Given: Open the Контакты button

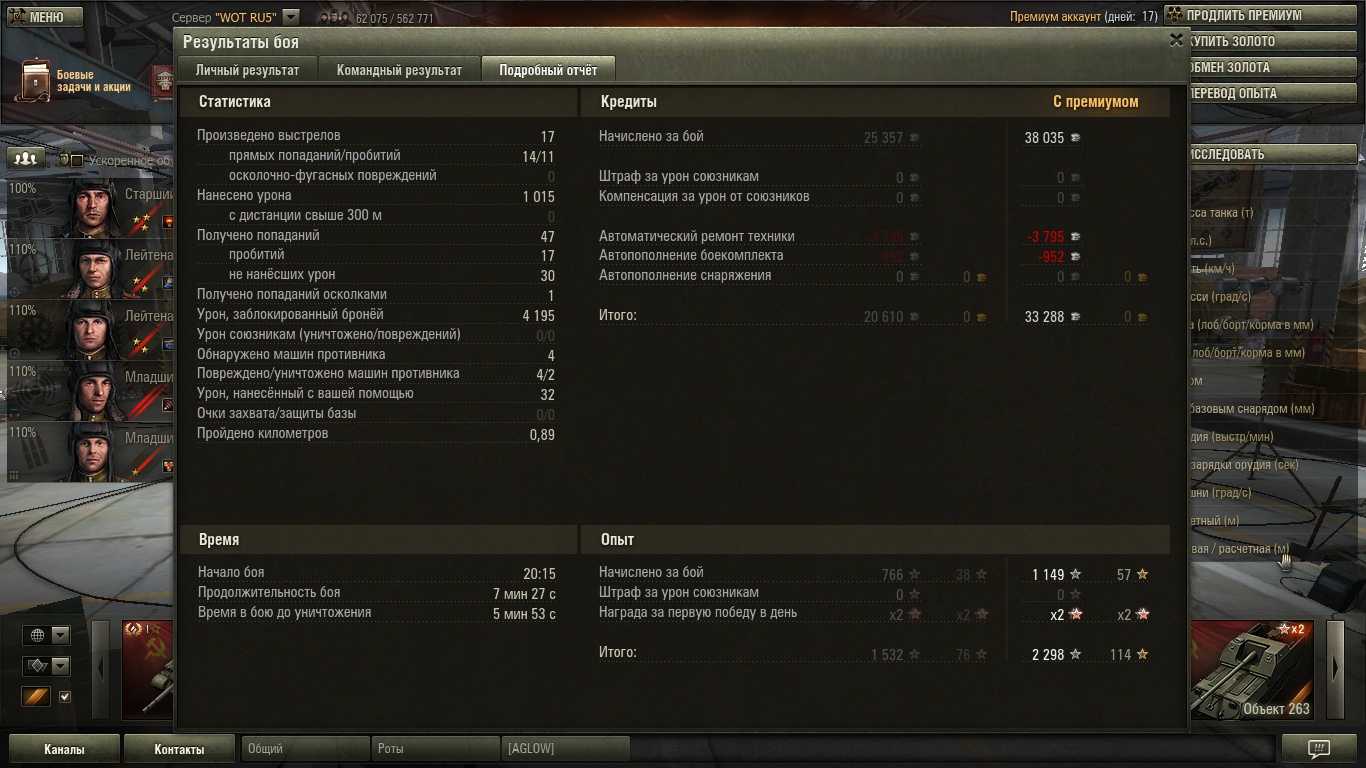Looking at the screenshot, I should (x=179, y=749).
